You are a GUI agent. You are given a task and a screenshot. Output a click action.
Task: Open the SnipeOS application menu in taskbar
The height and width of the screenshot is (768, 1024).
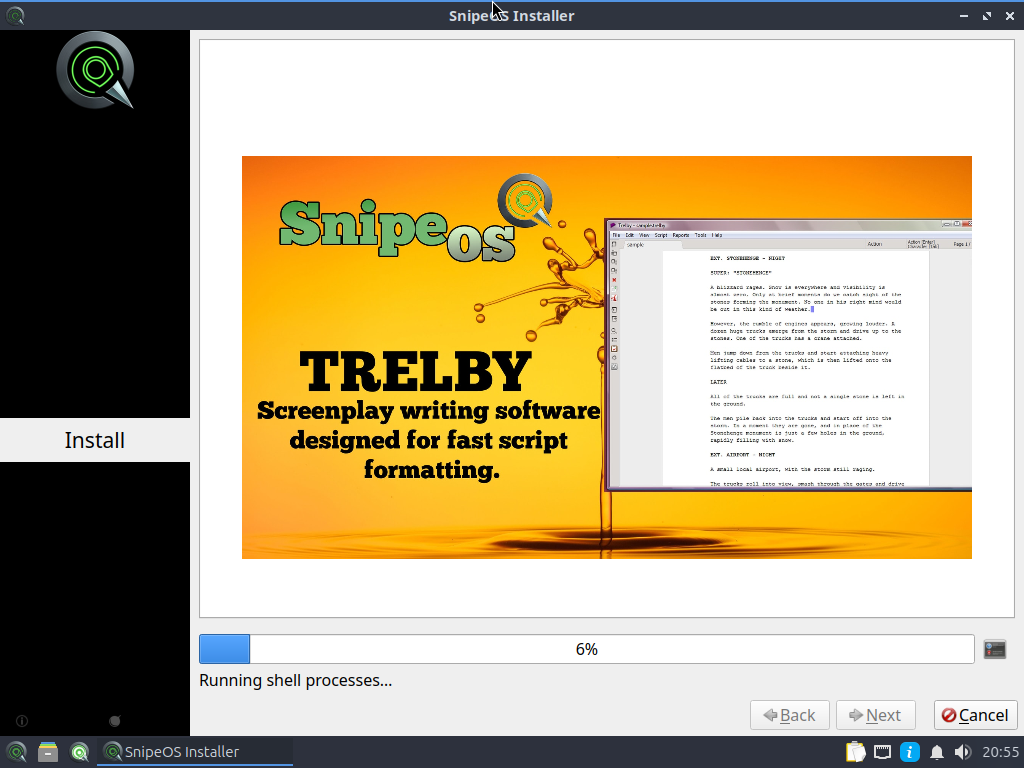point(16,752)
